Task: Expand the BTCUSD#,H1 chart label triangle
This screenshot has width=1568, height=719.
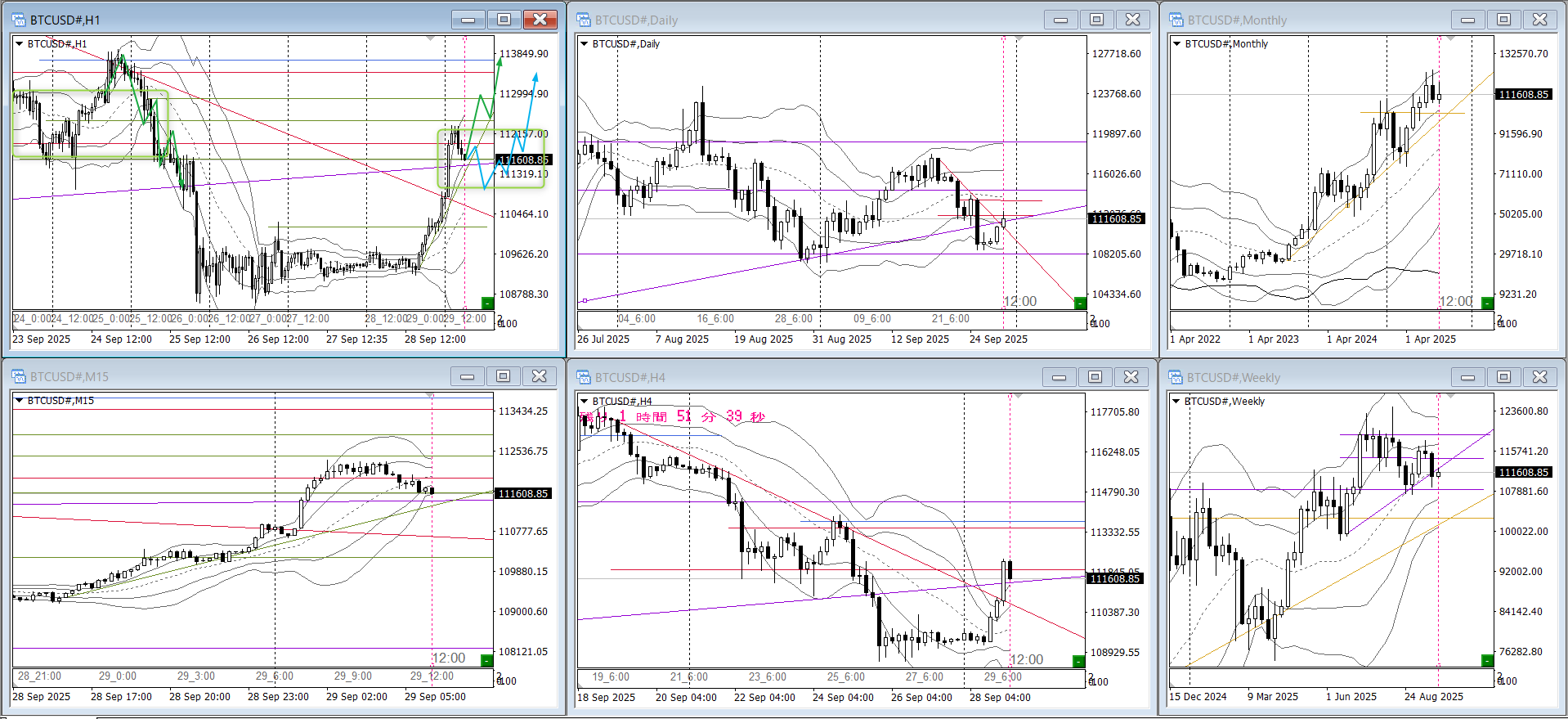Action: 19,44
